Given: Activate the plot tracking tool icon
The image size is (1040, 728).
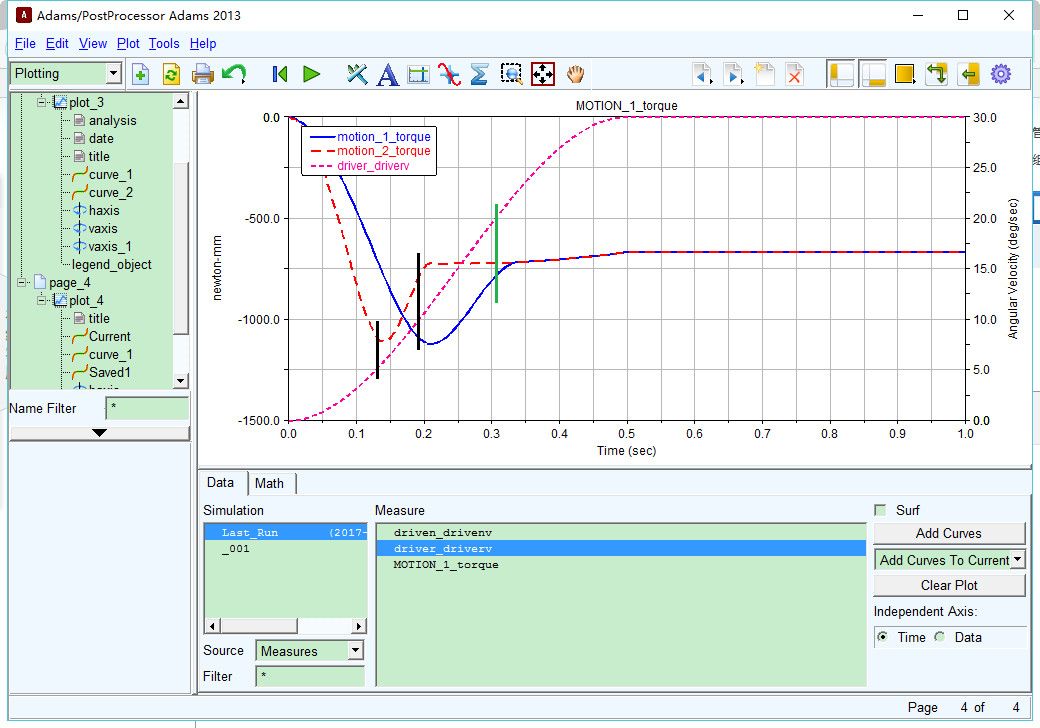Looking at the screenshot, I should tap(418, 74).
